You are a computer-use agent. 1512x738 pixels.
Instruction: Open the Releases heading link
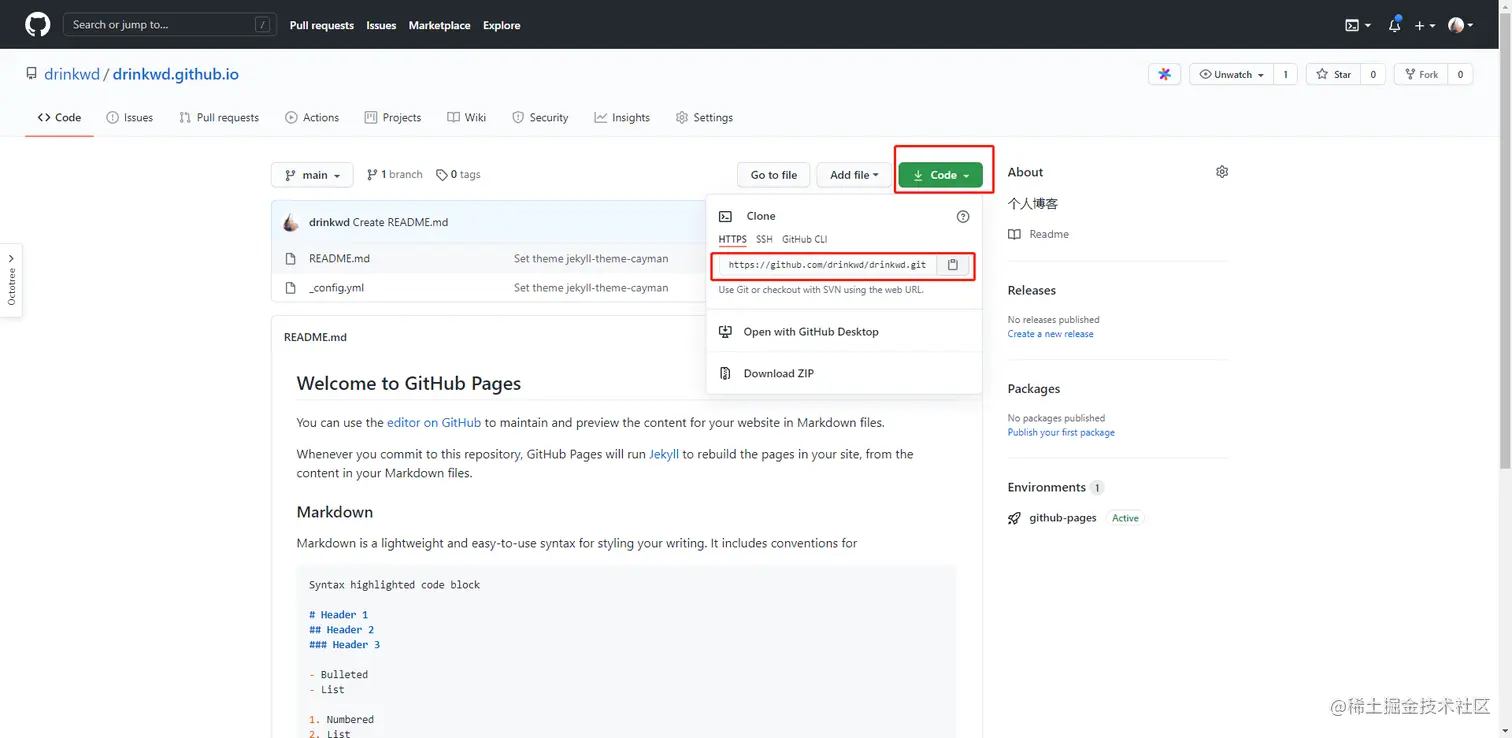pyautogui.click(x=1032, y=290)
